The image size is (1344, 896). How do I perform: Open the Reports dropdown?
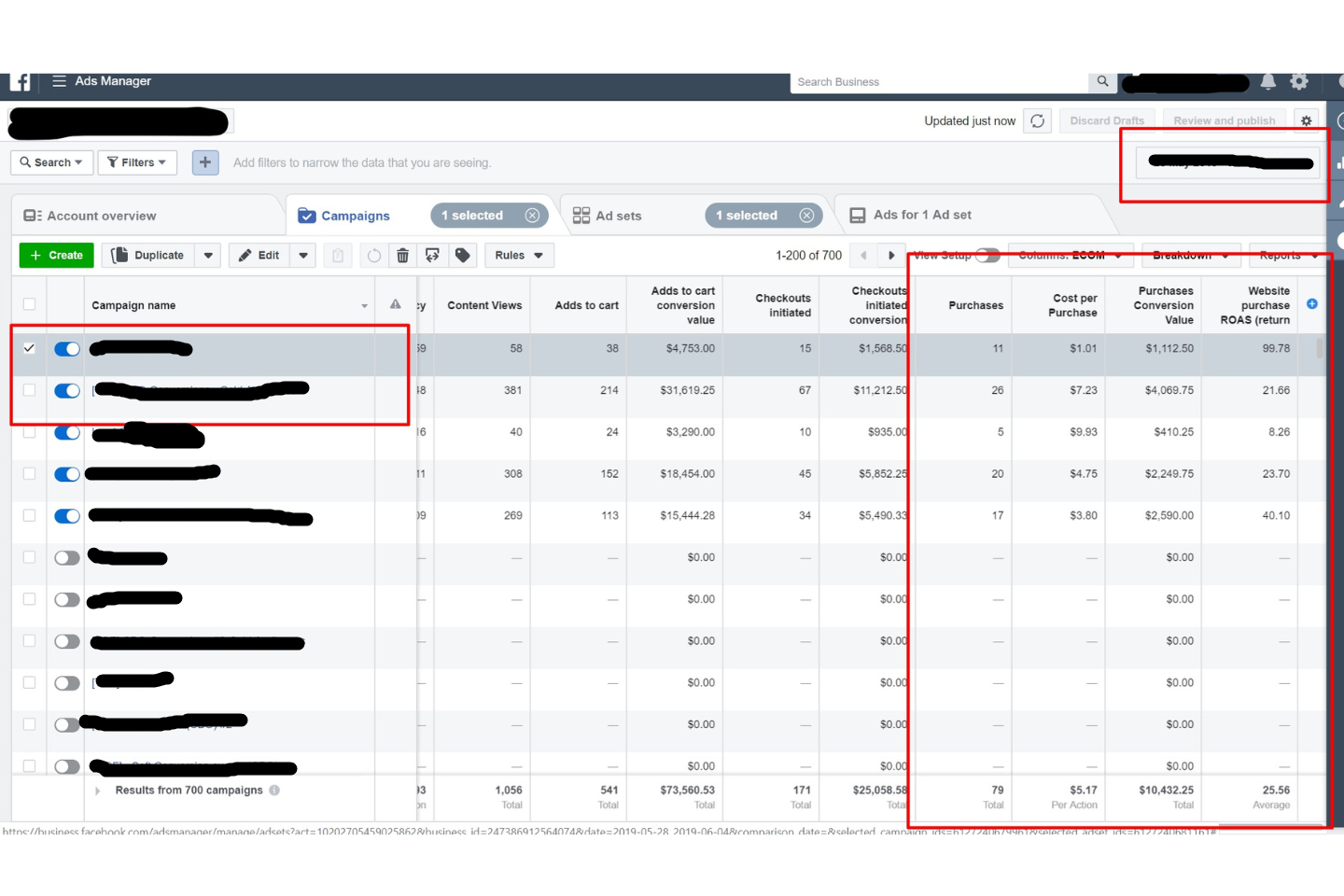(1288, 255)
